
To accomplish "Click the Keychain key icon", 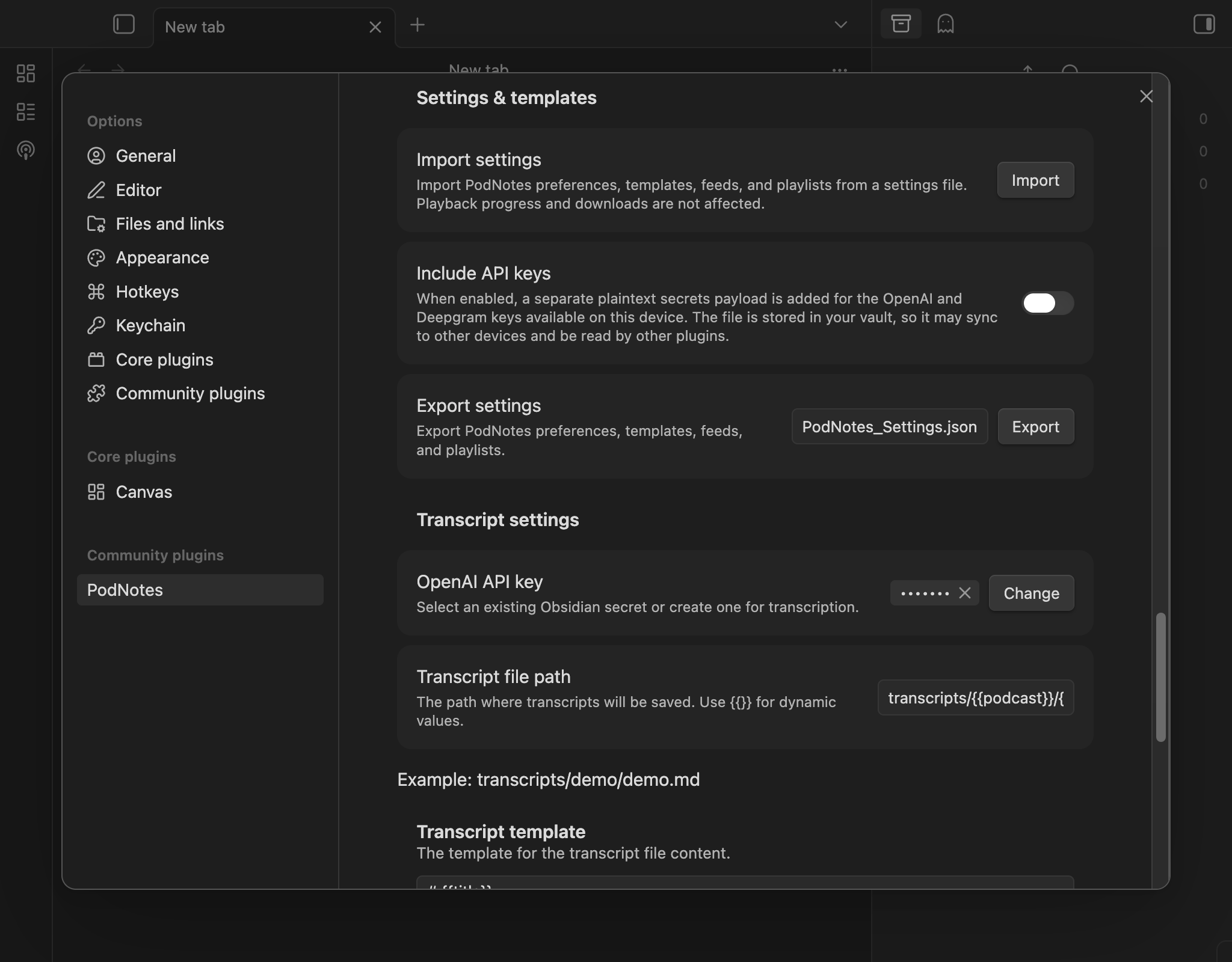I will pyautogui.click(x=96, y=325).
